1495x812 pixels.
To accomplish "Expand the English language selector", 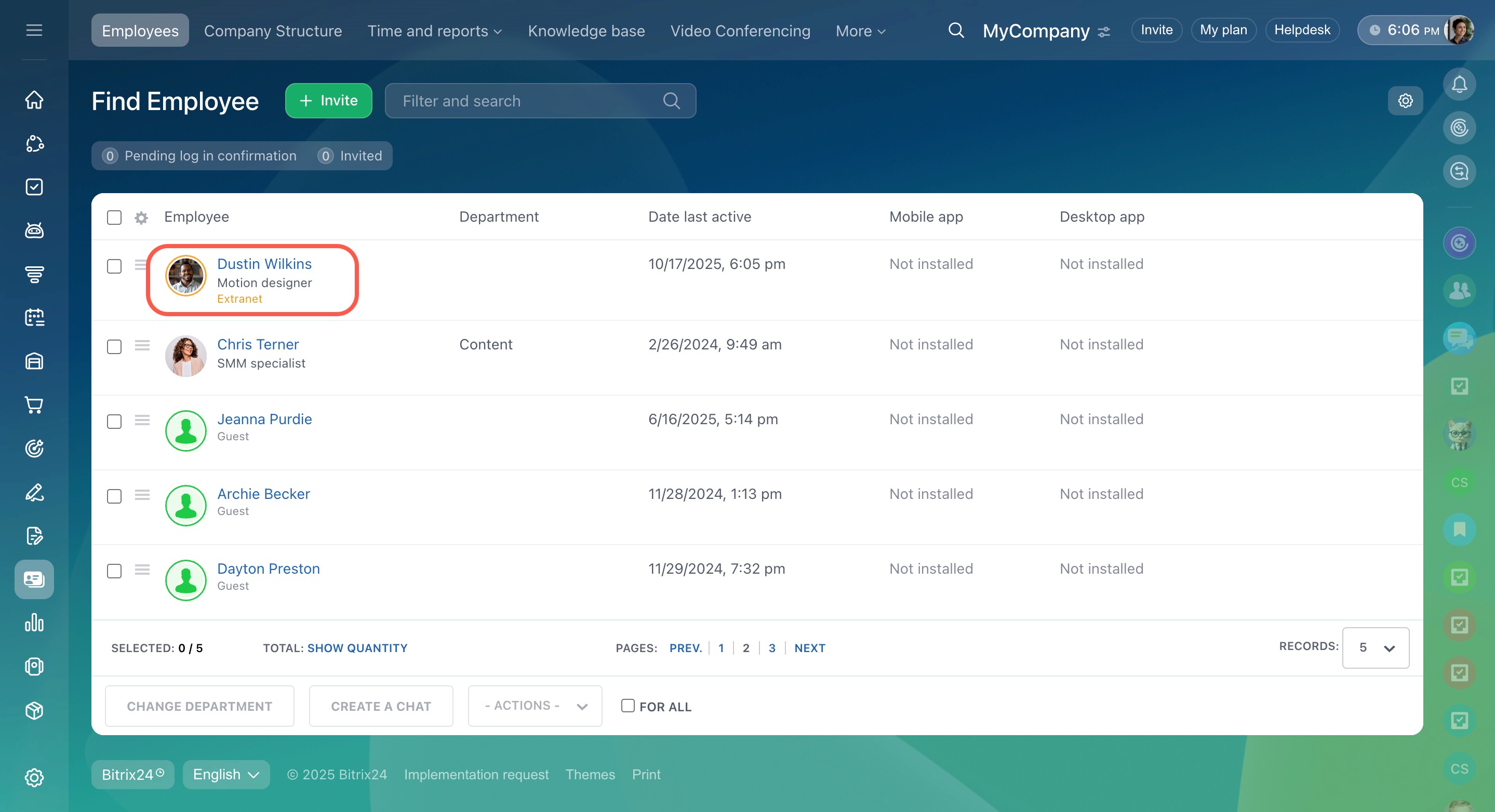I will 226,775.
